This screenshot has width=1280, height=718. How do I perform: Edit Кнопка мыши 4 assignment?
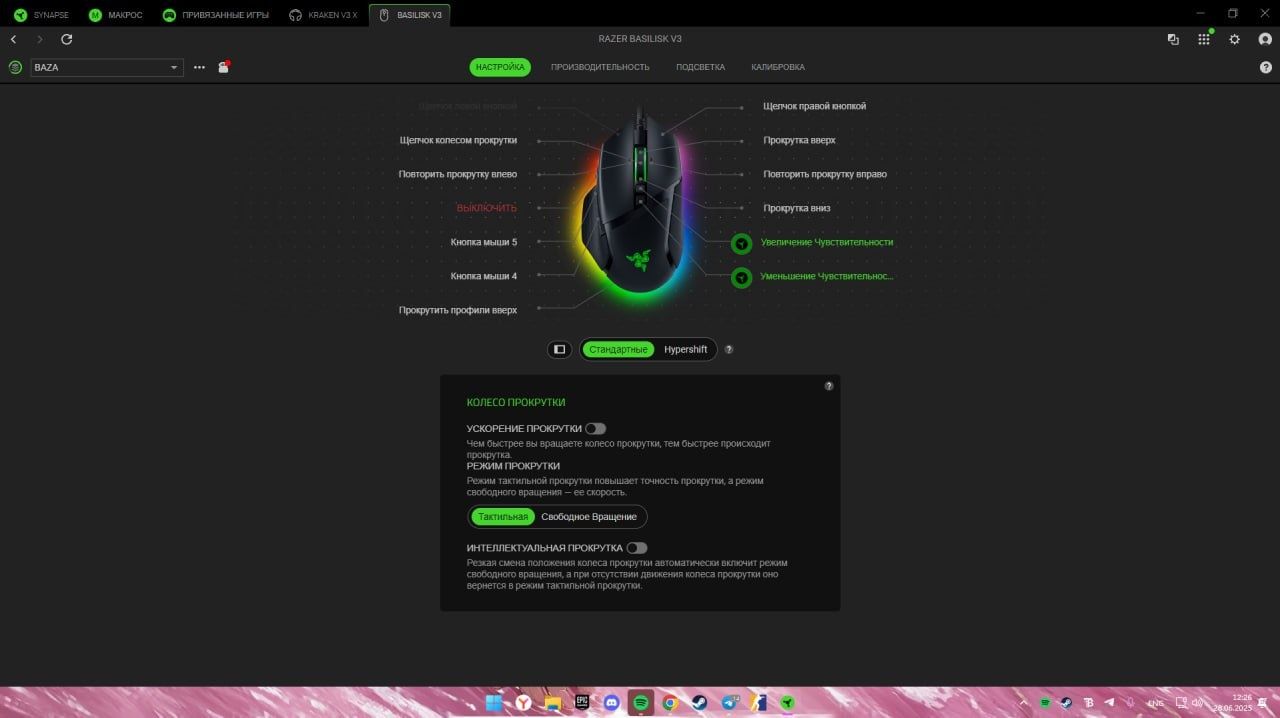484,276
